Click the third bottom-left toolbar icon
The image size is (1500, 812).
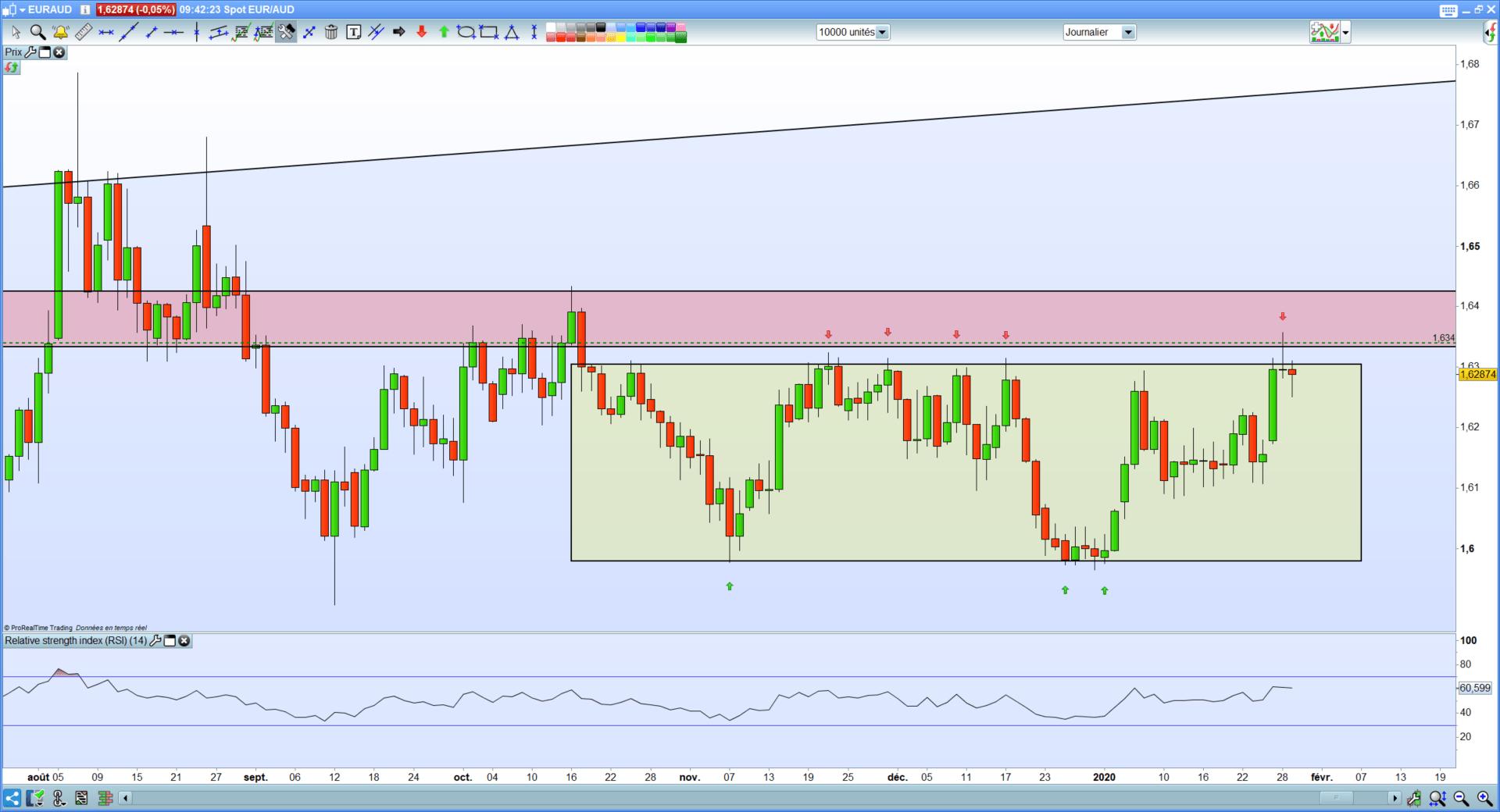59,798
